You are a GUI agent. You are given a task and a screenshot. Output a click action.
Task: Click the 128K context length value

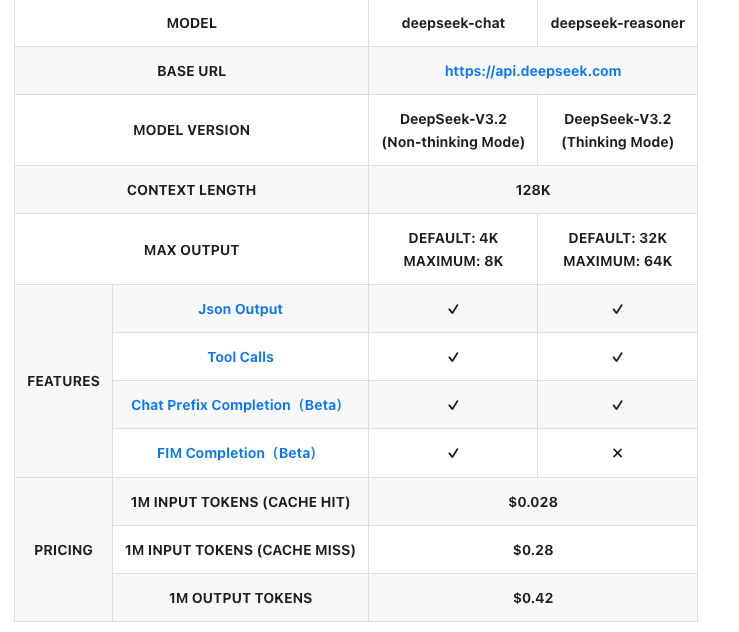[533, 190]
